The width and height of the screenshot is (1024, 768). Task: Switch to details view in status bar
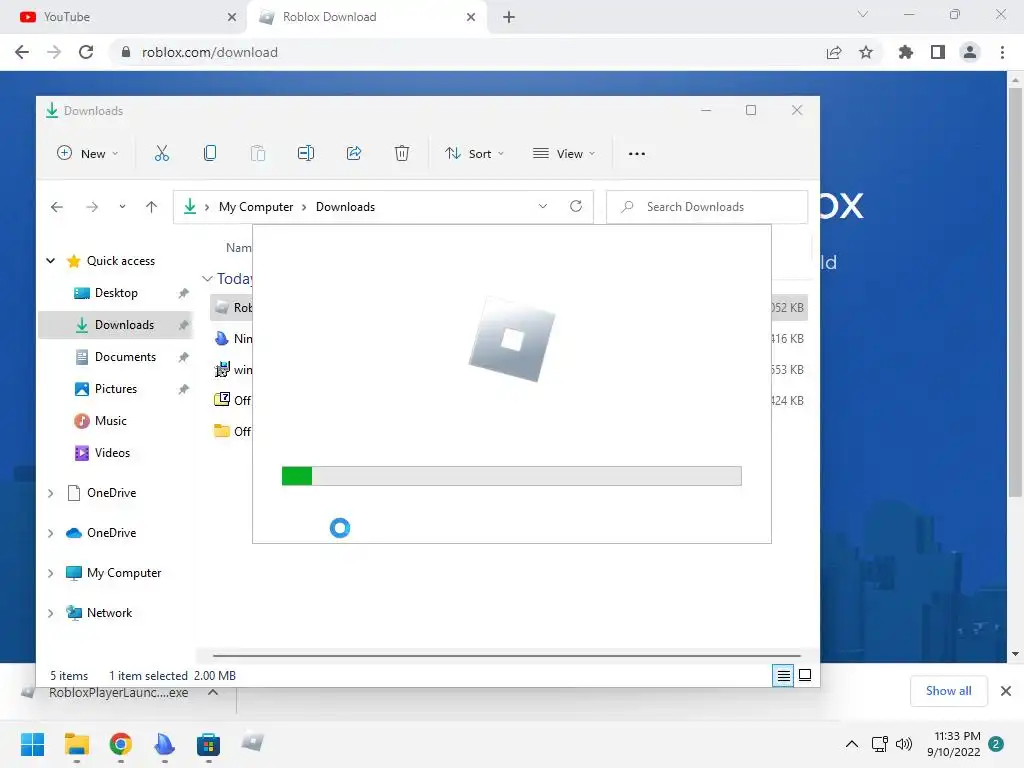783,675
